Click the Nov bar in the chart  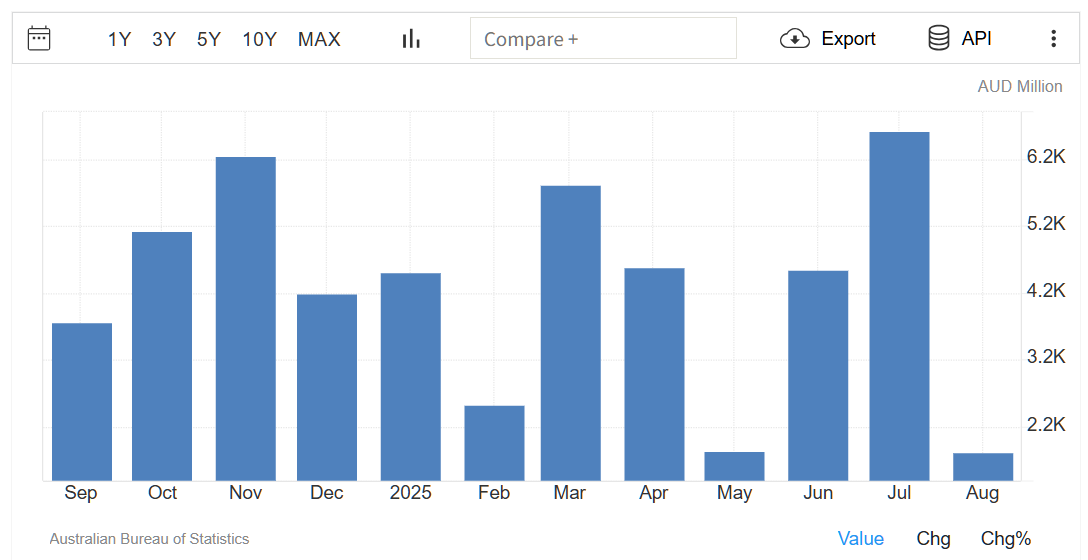tap(245, 318)
